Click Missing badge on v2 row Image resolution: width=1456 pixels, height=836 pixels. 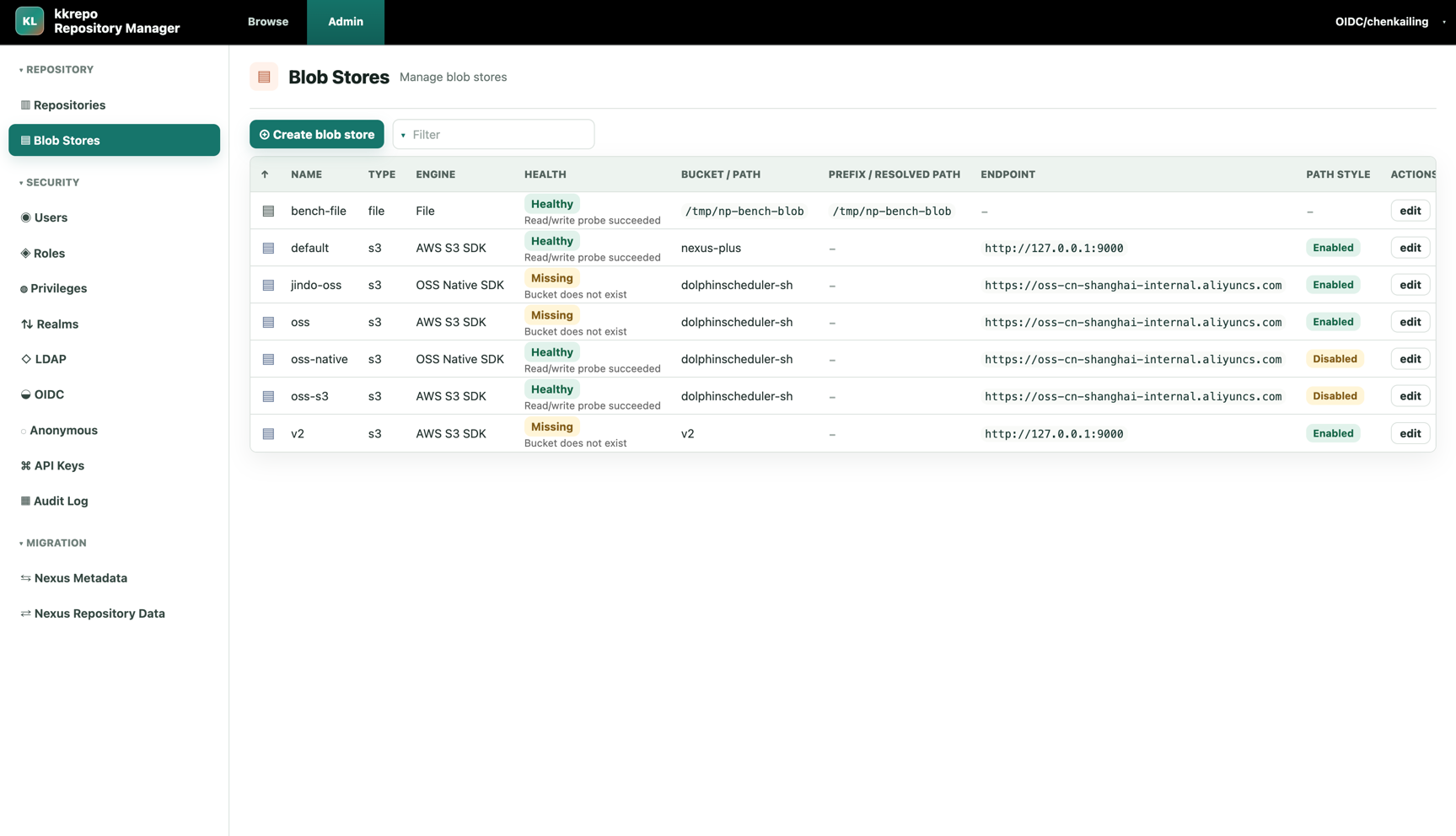[552, 426]
